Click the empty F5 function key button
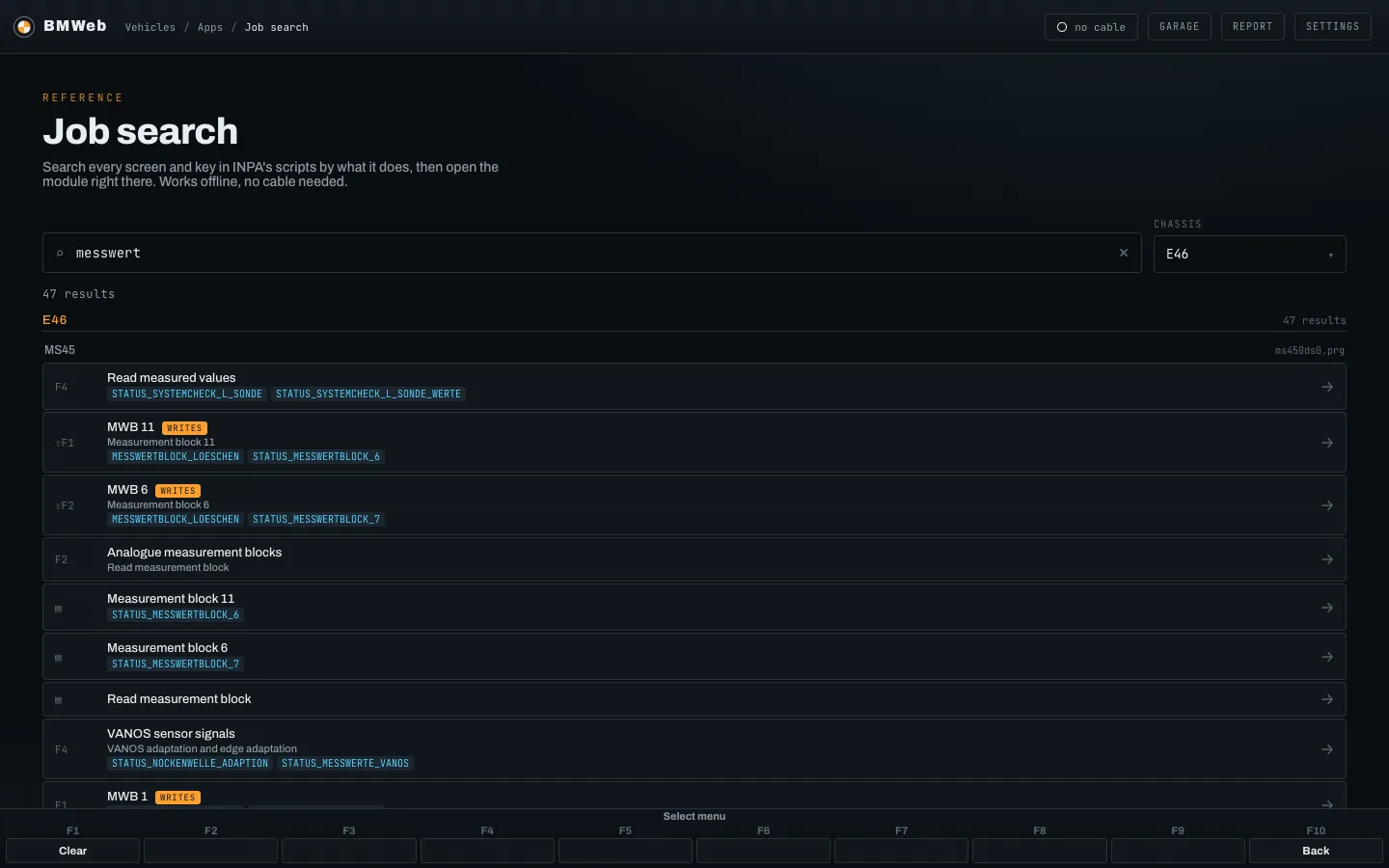 tap(625, 851)
